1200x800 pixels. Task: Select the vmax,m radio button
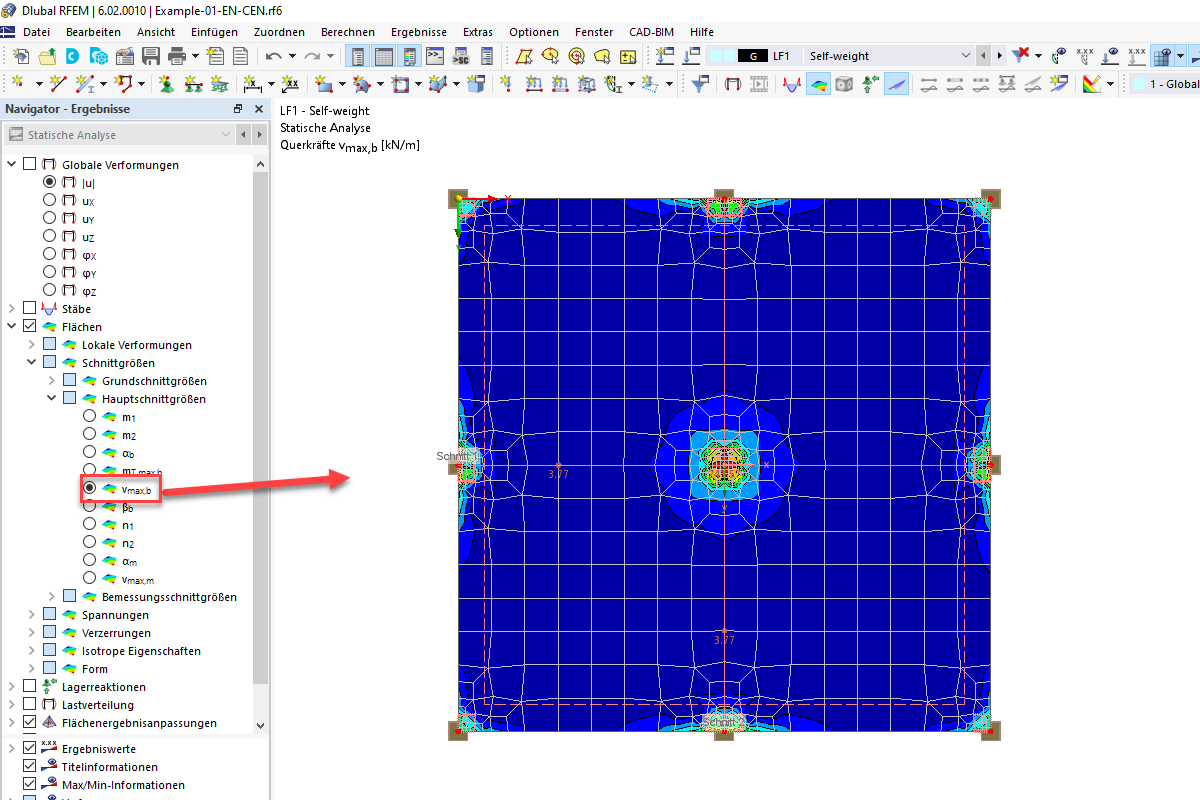[89, 579]
